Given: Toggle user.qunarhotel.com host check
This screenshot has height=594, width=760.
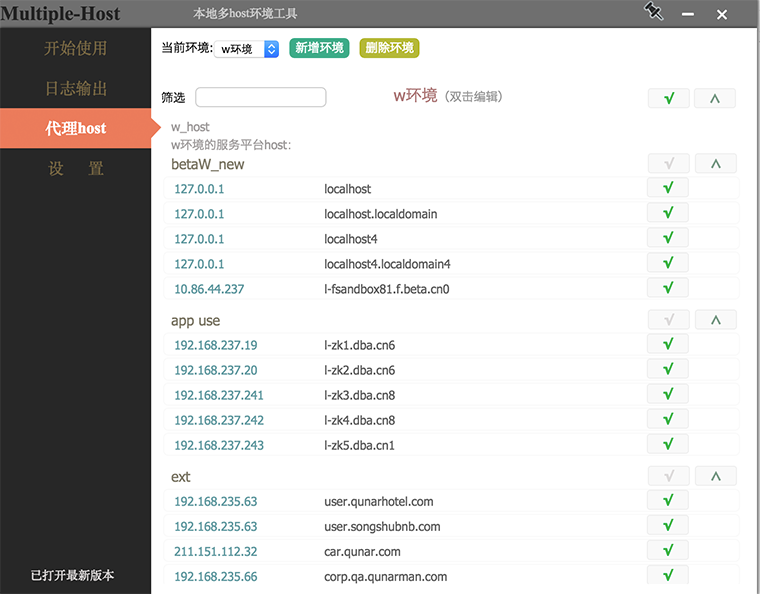Looking at the screenshot, I should point(668,500).
